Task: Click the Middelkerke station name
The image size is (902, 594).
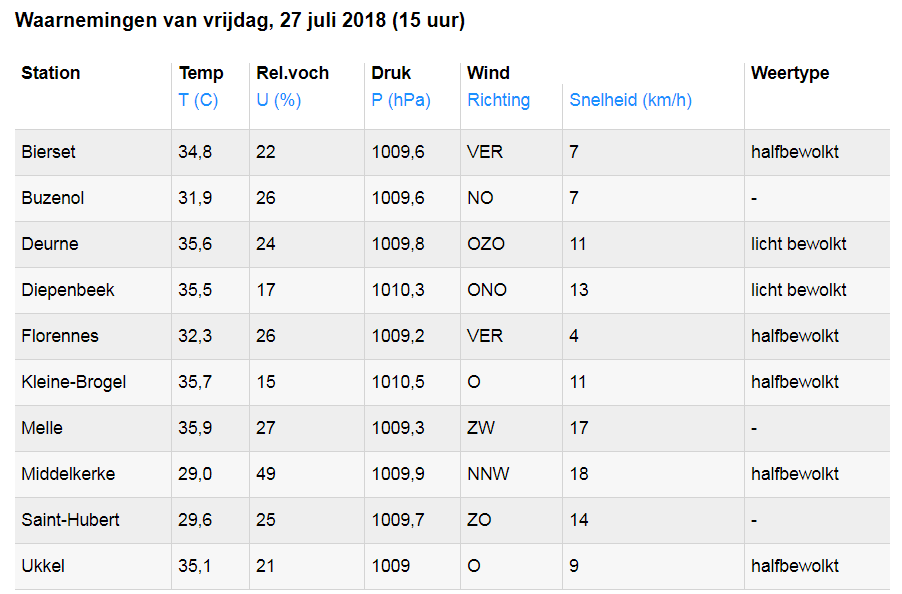Action: (x=67, y=474)
